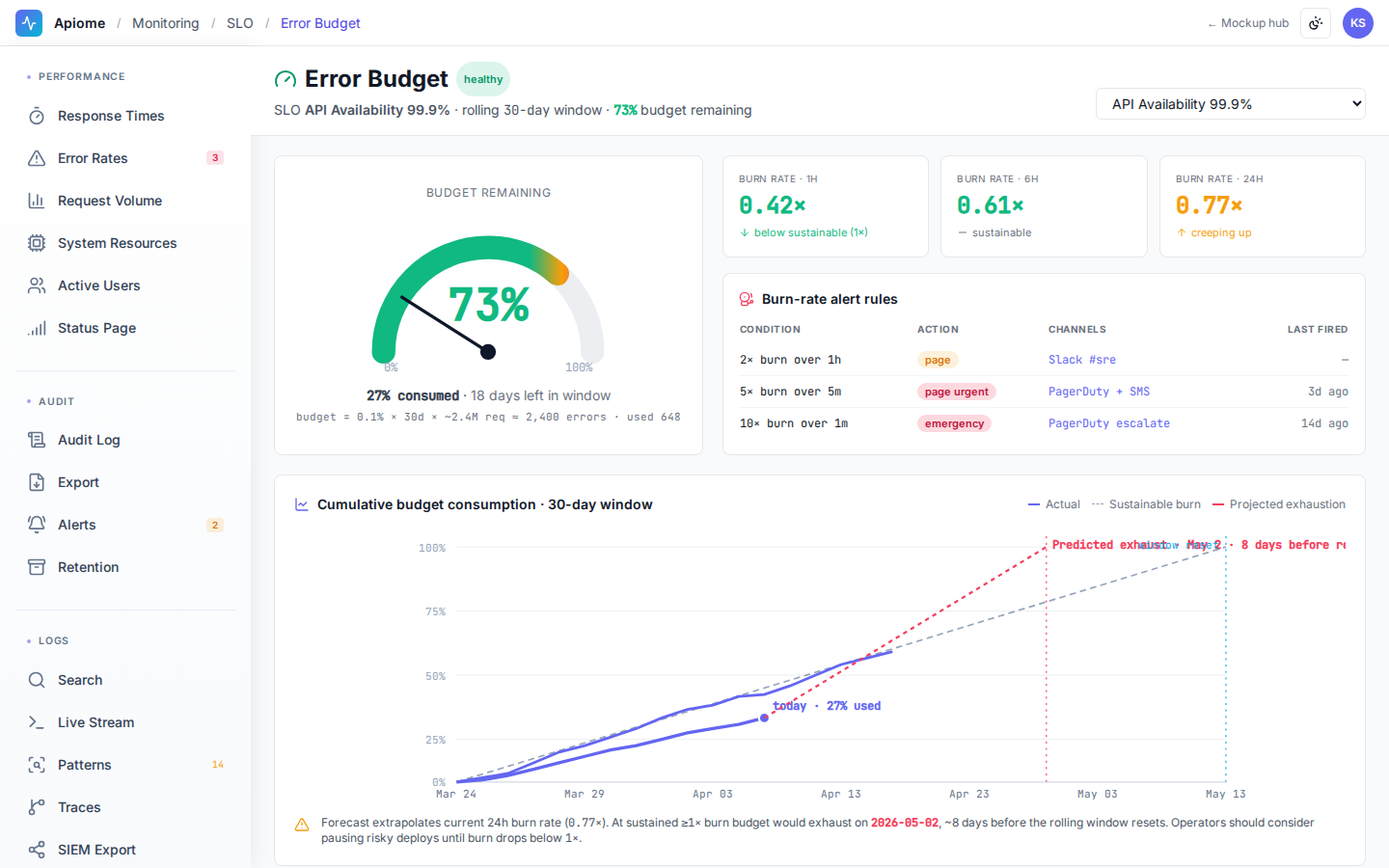Click the Apiome logo icon

pos(29,23)
